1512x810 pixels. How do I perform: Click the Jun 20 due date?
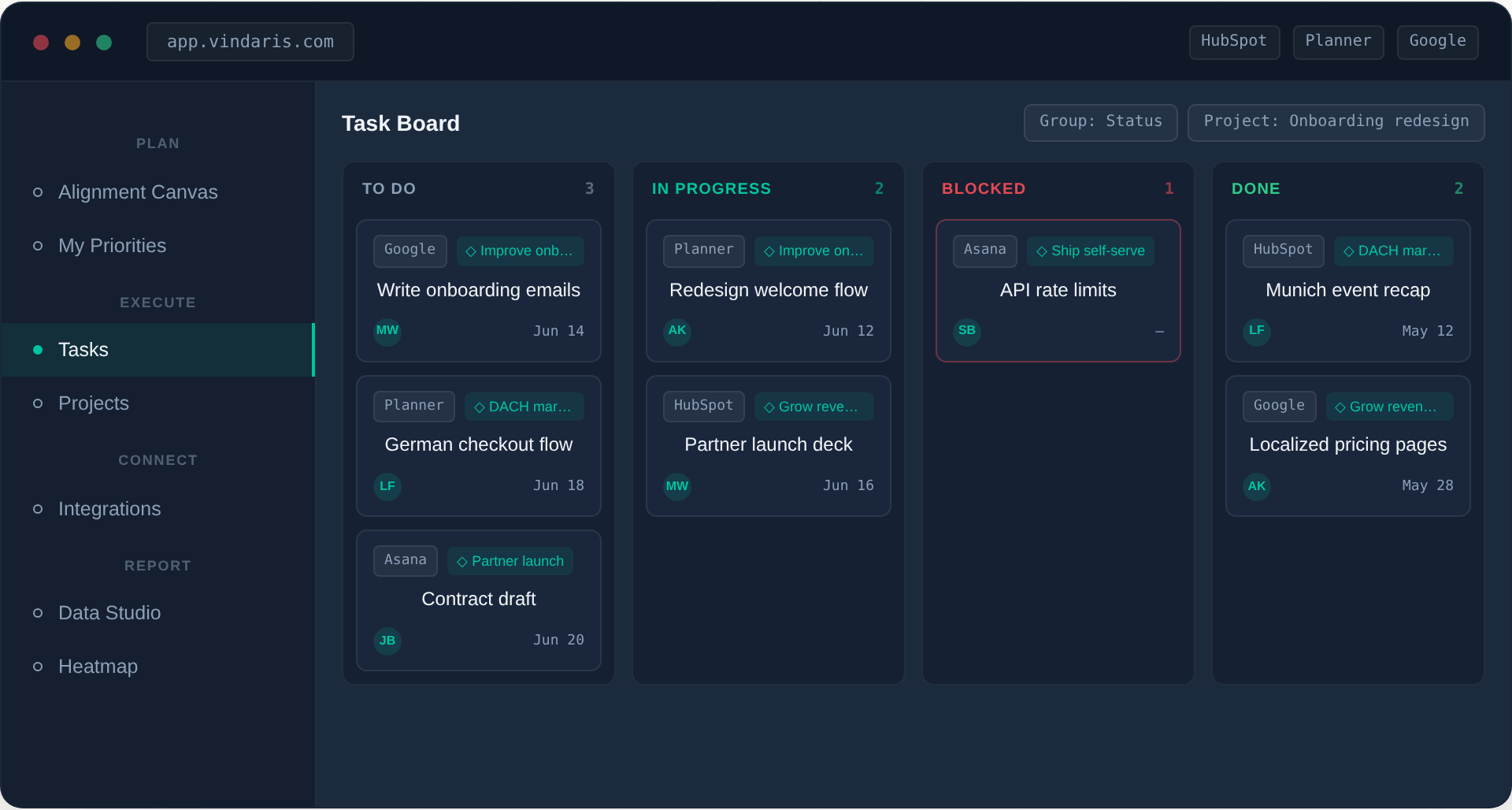point(558,641)
